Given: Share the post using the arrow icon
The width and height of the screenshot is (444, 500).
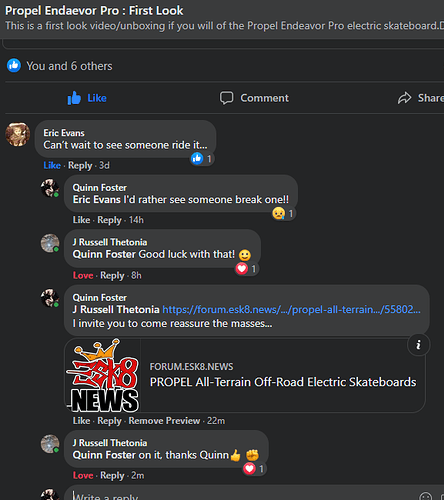Looking at the screenshot, I should tap(421, 98).
